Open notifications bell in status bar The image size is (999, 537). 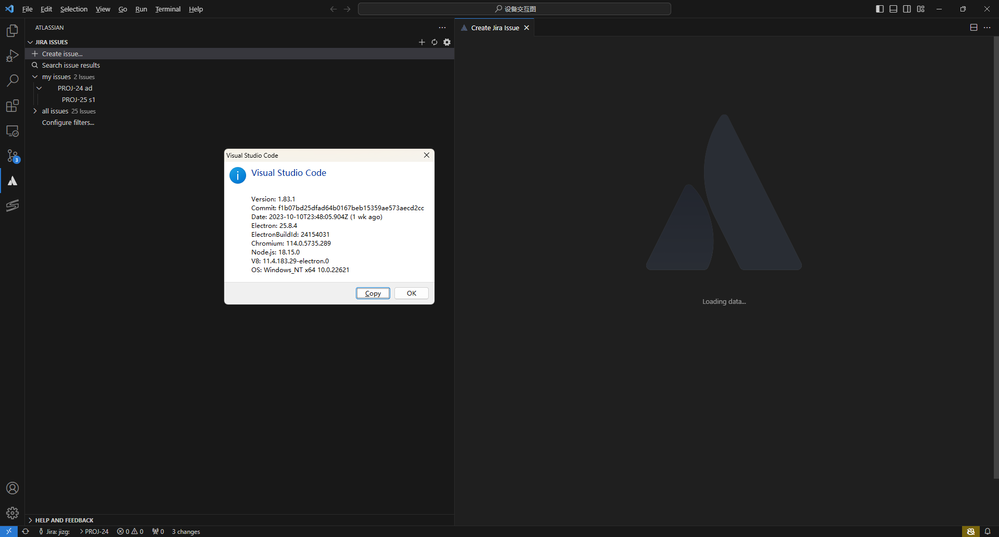click(x=988, y=531)
